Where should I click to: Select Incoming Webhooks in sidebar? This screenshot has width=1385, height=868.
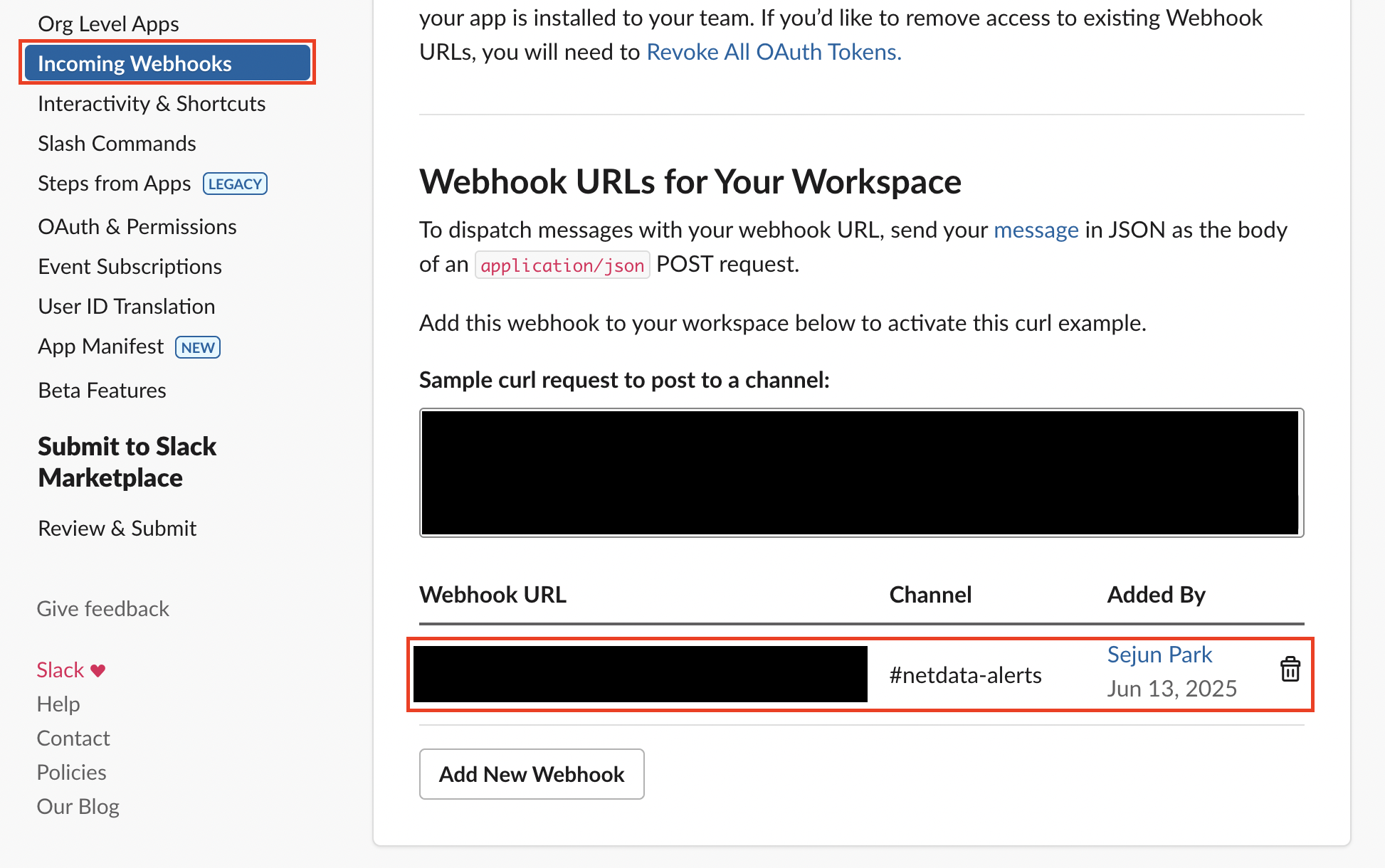pyautogui.click(x=167, y=63)
